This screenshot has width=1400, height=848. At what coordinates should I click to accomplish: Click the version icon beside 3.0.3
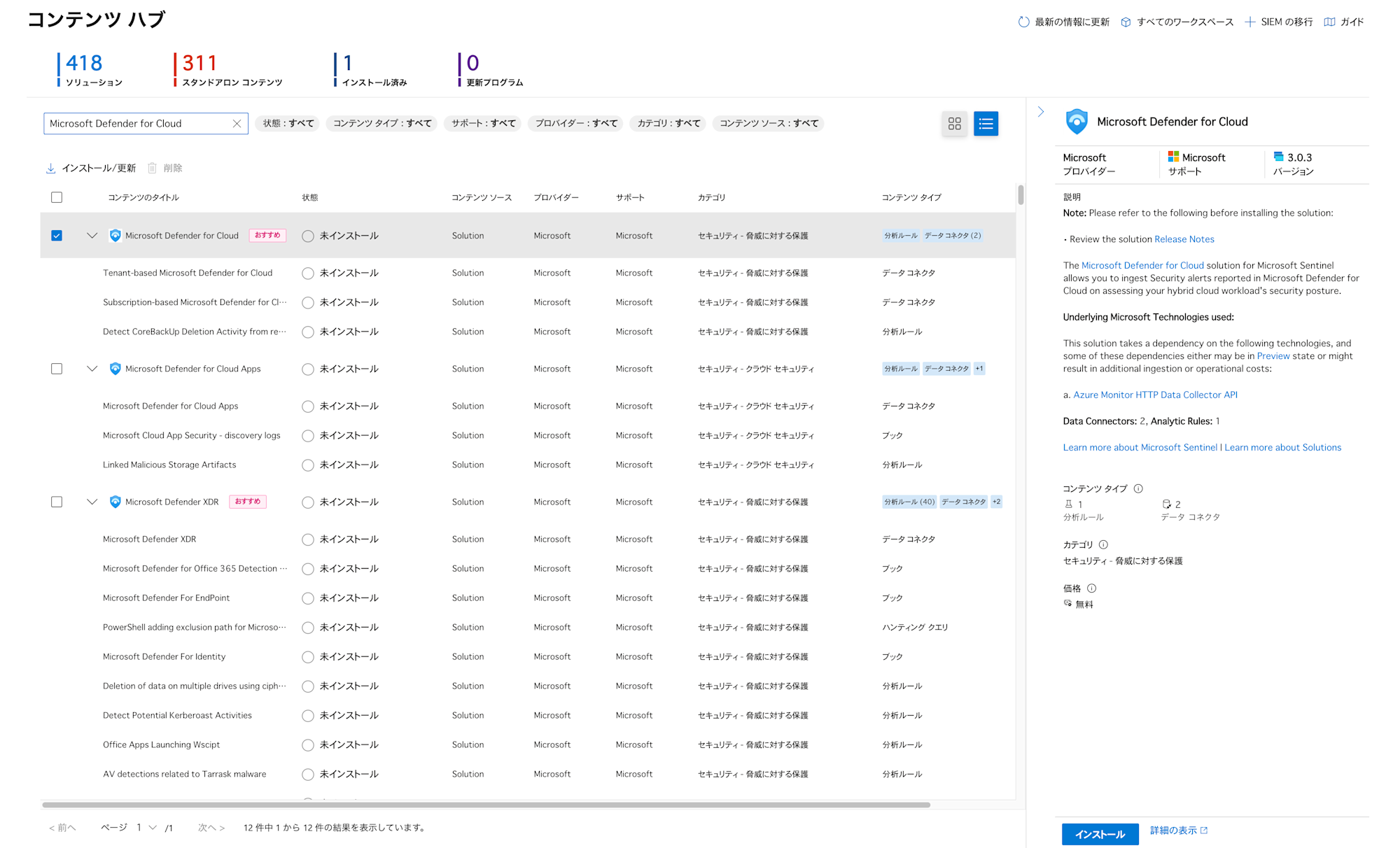pos(1278,157)
